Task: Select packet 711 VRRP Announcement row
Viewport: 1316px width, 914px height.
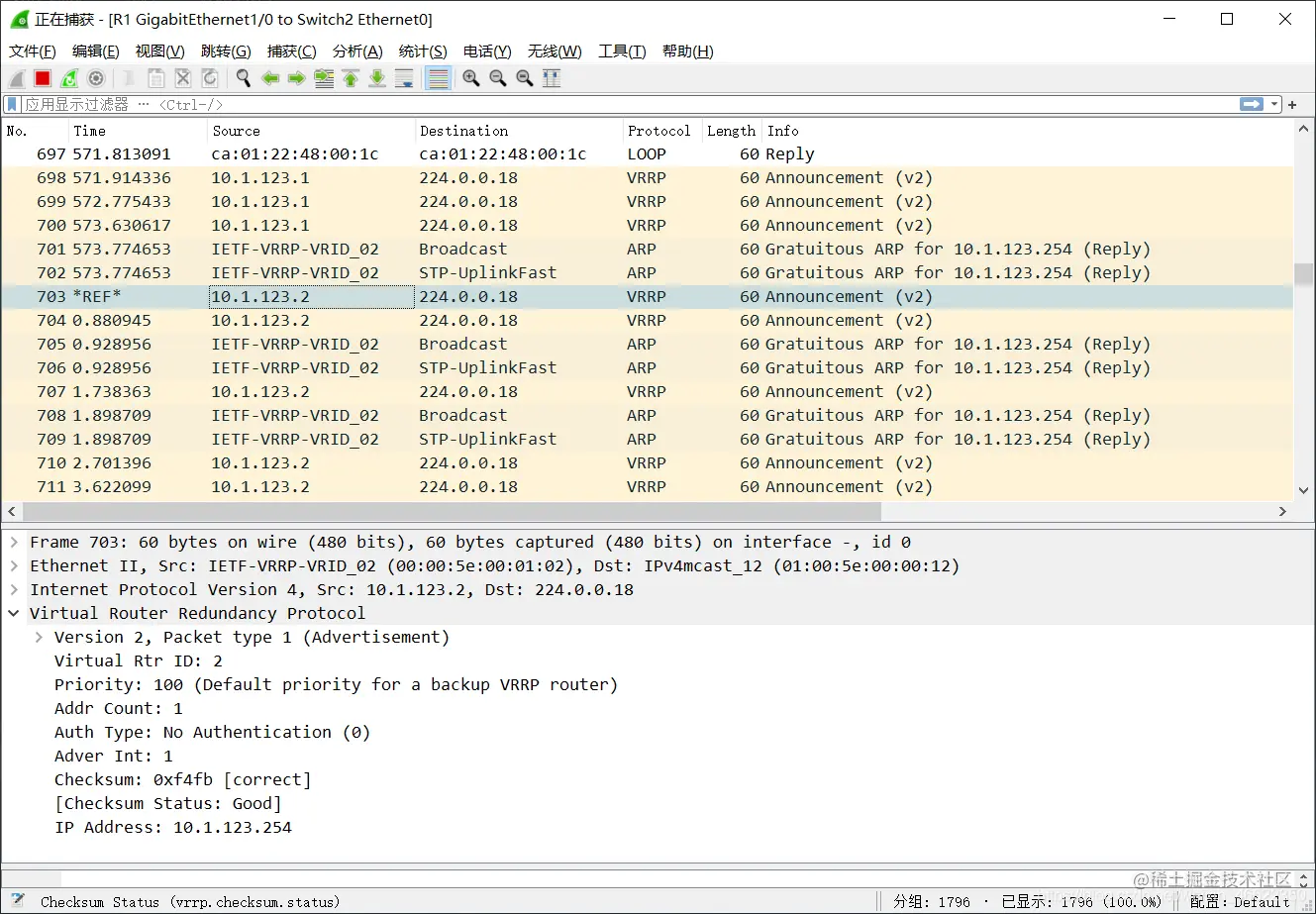Action: click(x=648, y=487)
